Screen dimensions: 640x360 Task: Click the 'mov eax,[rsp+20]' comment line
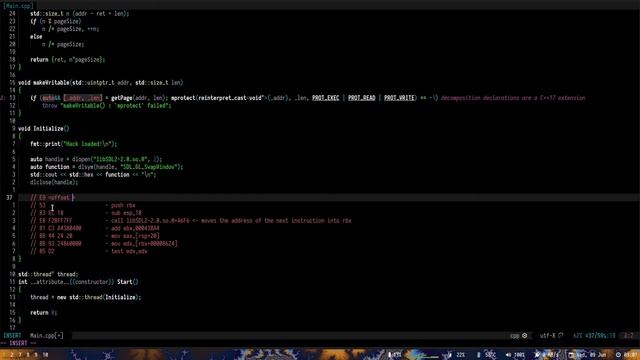(95, 236)
